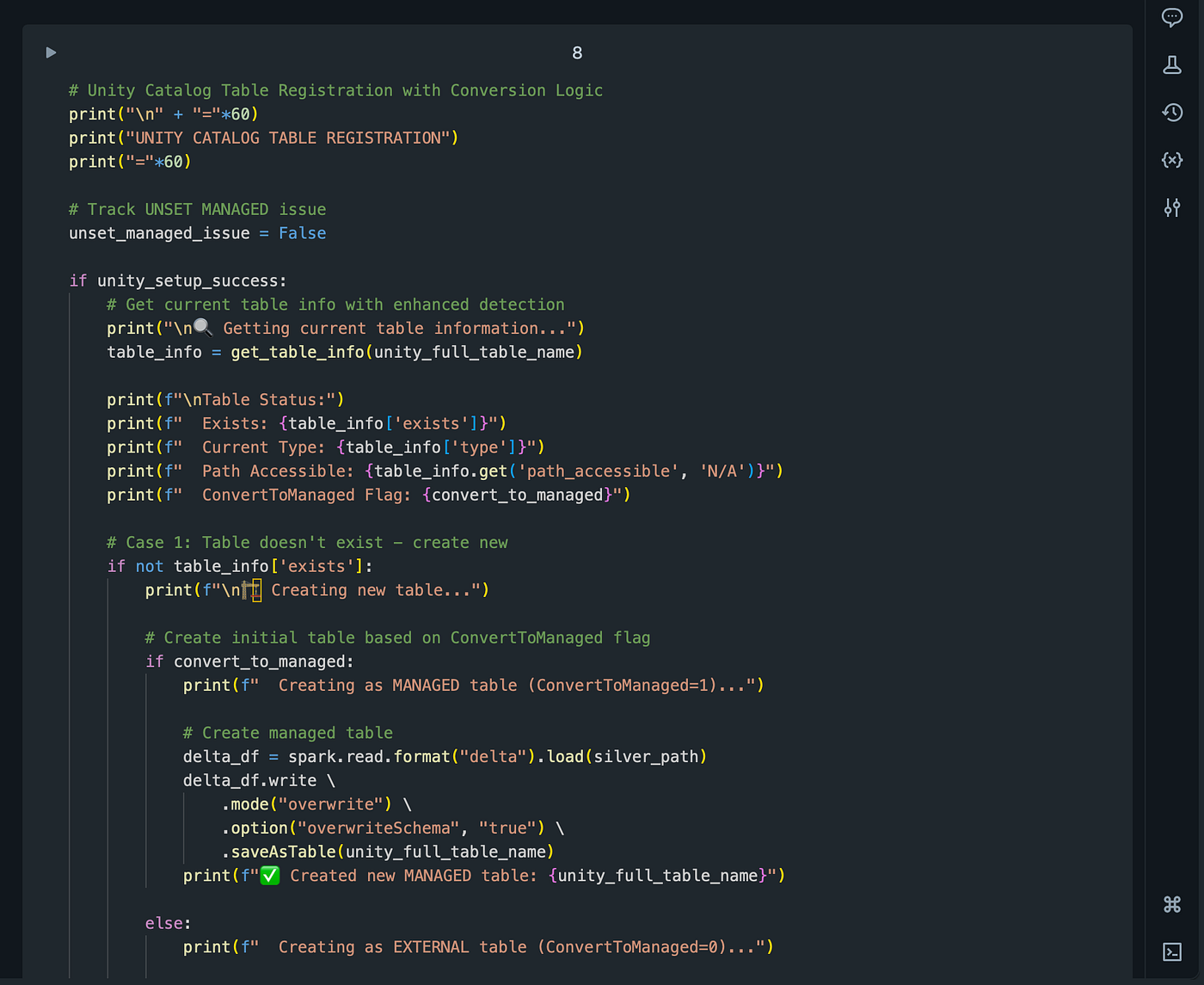Click the comment '# Unity Catalog Table Registration with Conversion Logic'
The width and height of the screenshot is (1204, 985).
336,90
